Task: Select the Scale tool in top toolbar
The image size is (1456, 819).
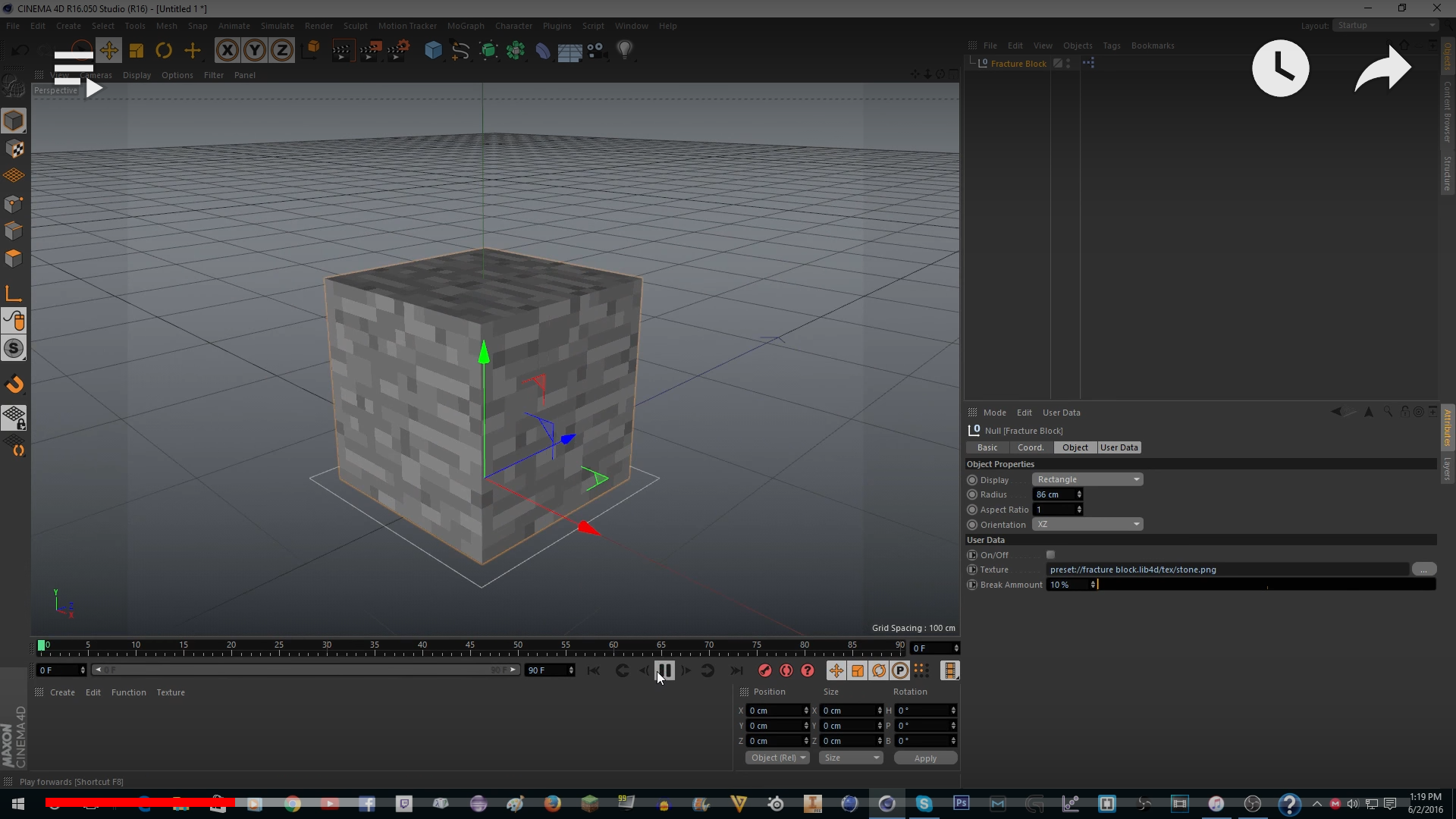Action: tap(136, 51)
